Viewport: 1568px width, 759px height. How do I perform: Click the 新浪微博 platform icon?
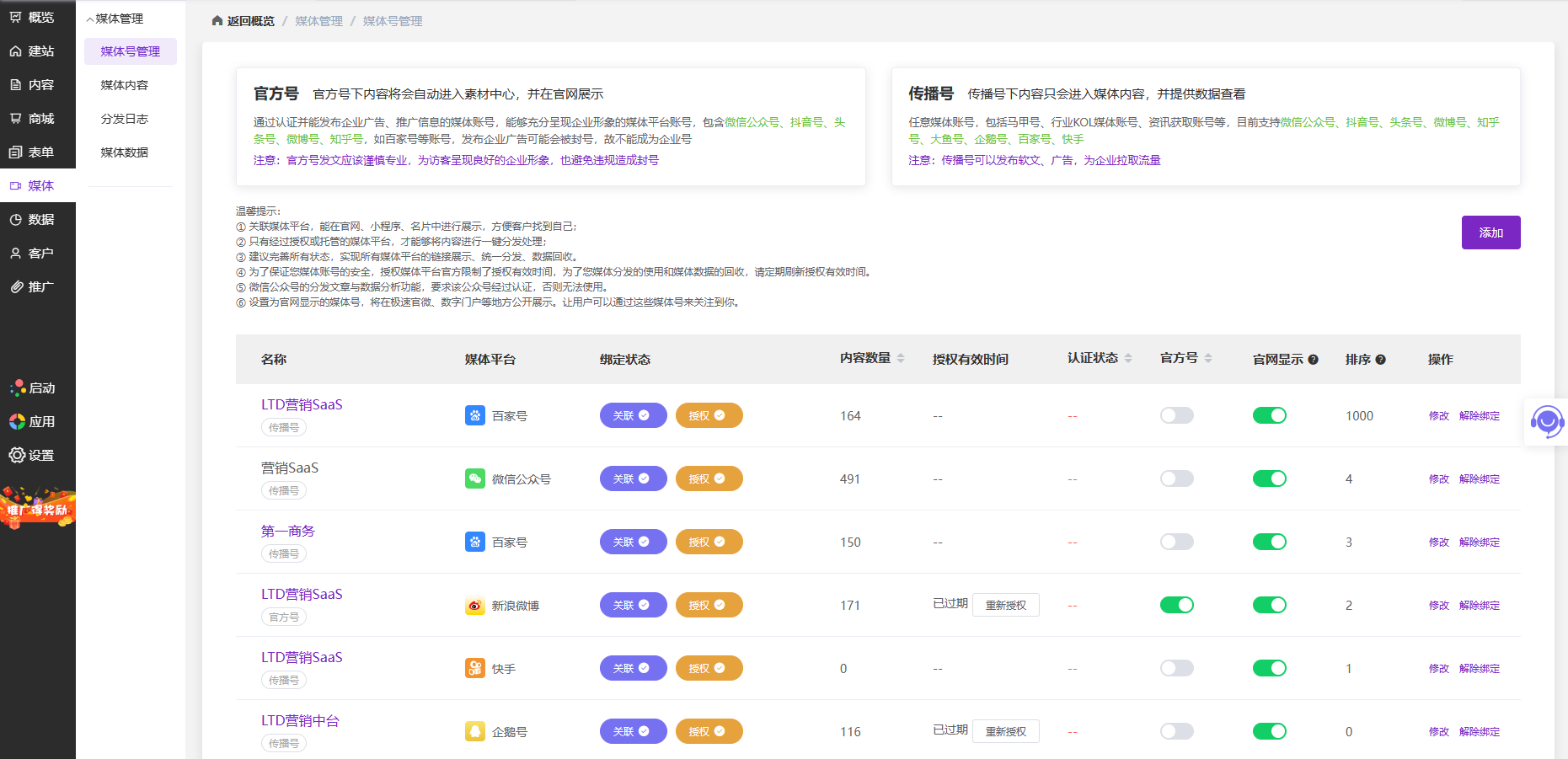[x=474, y=605]
